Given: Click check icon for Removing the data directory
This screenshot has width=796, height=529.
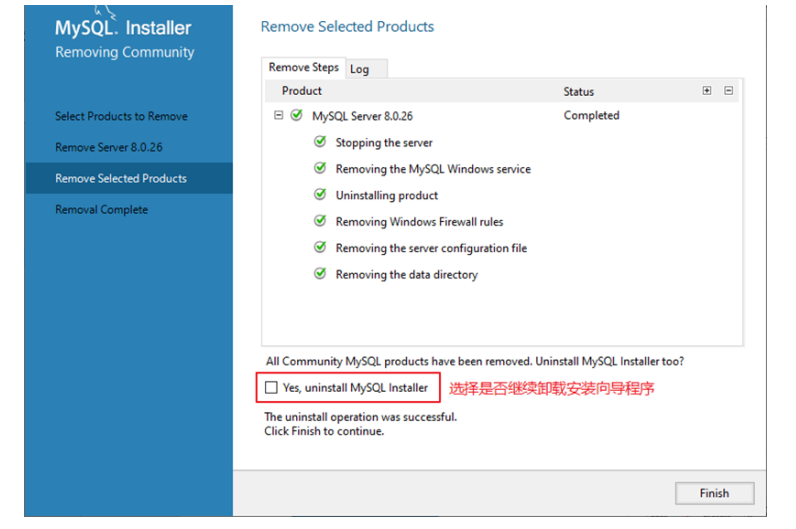Looking at the screenshot, I should pos(320,274).
